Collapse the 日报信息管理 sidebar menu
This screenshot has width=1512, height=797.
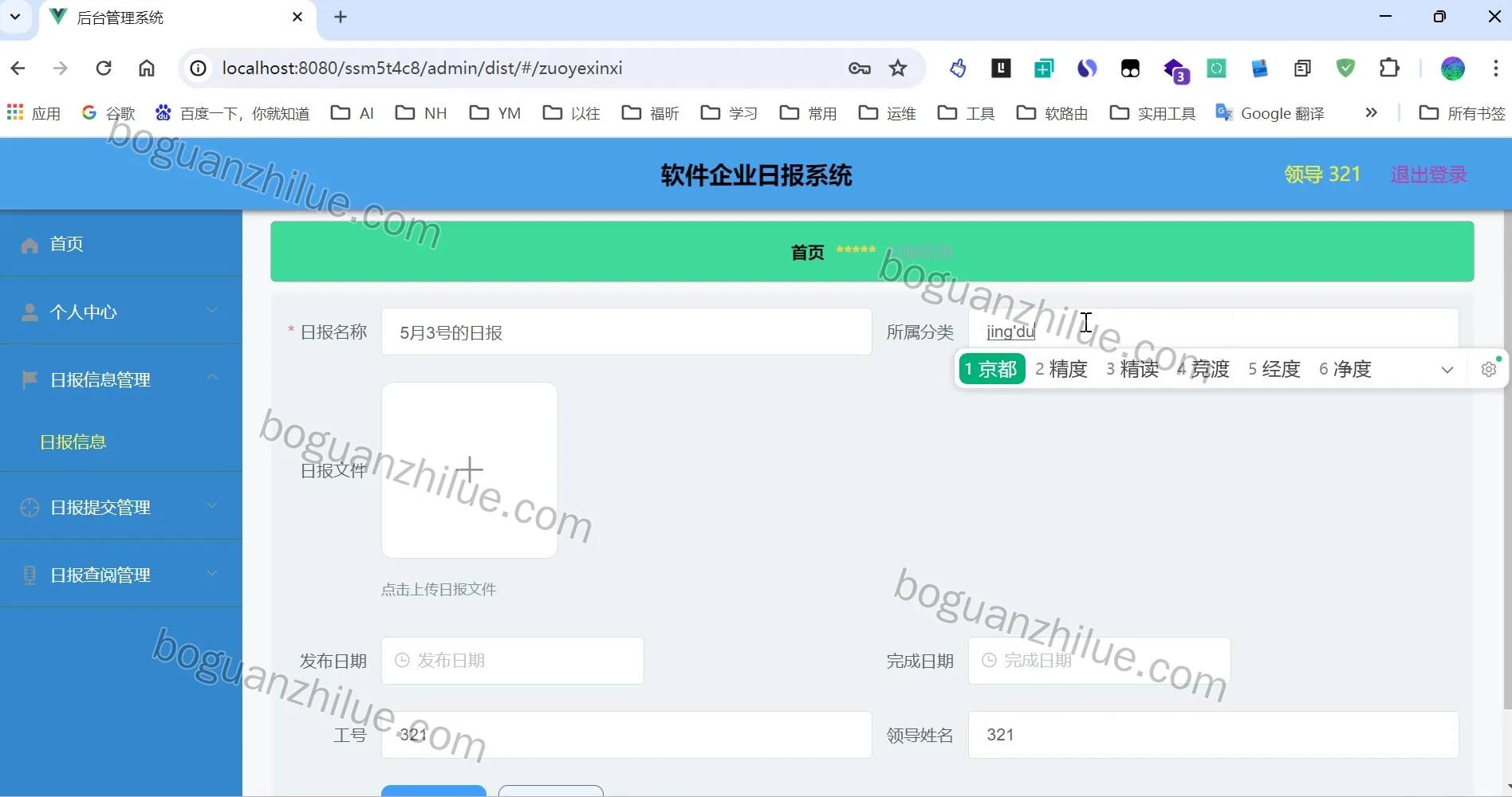coord(121,379)
